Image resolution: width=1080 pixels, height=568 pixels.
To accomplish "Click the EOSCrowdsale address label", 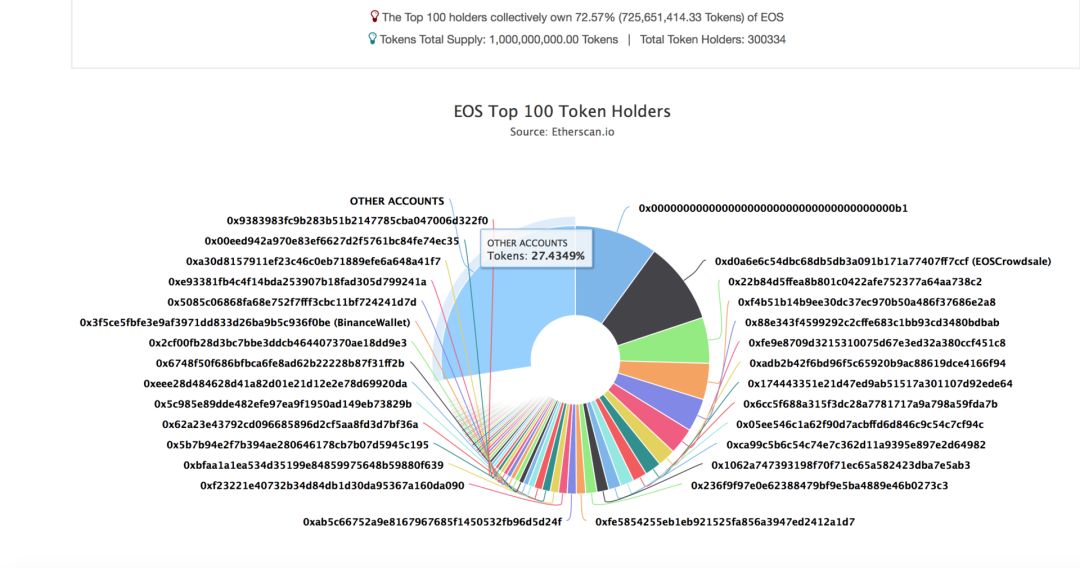I will pos(883,262).
